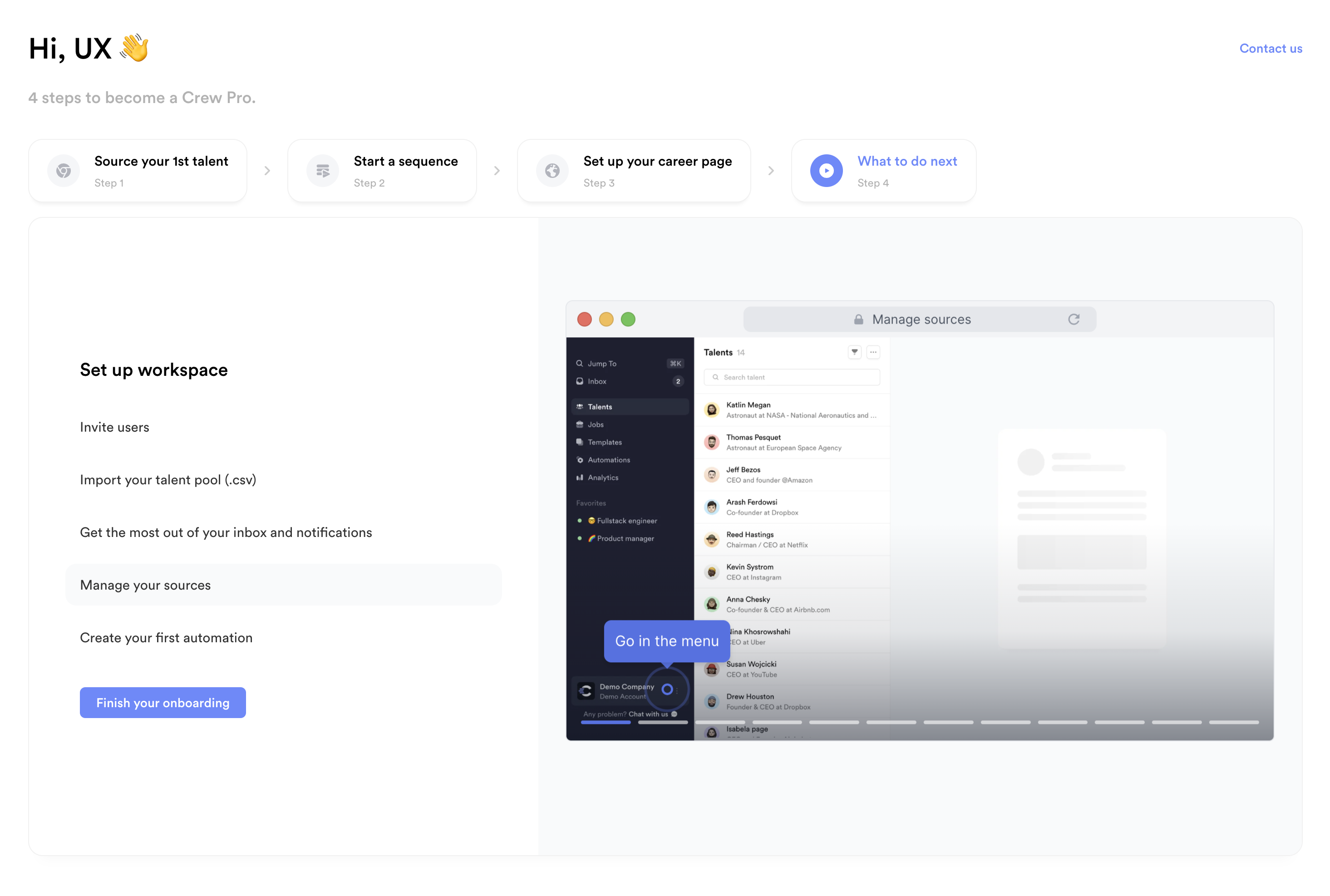Screen dimensions: 1330x896
Task: Click the sequence icon in Step 2
Action: [323, 170]
